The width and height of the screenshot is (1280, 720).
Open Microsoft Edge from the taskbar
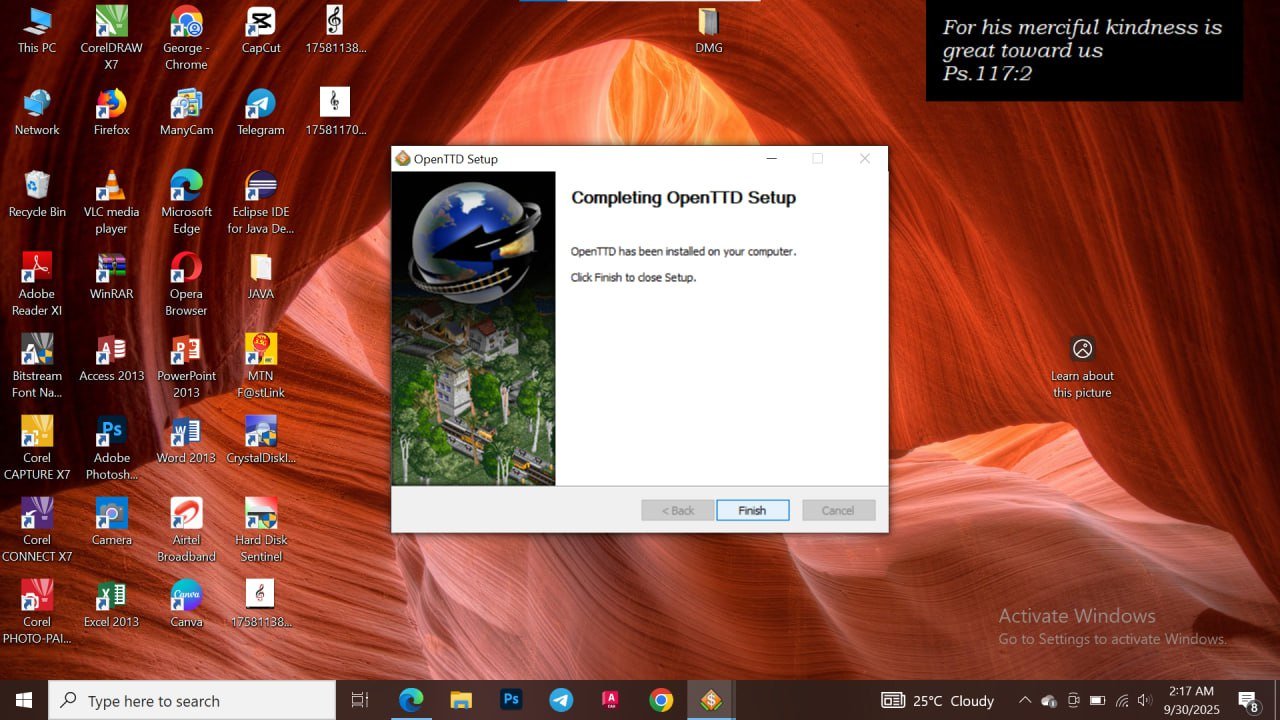pos(411,700)
